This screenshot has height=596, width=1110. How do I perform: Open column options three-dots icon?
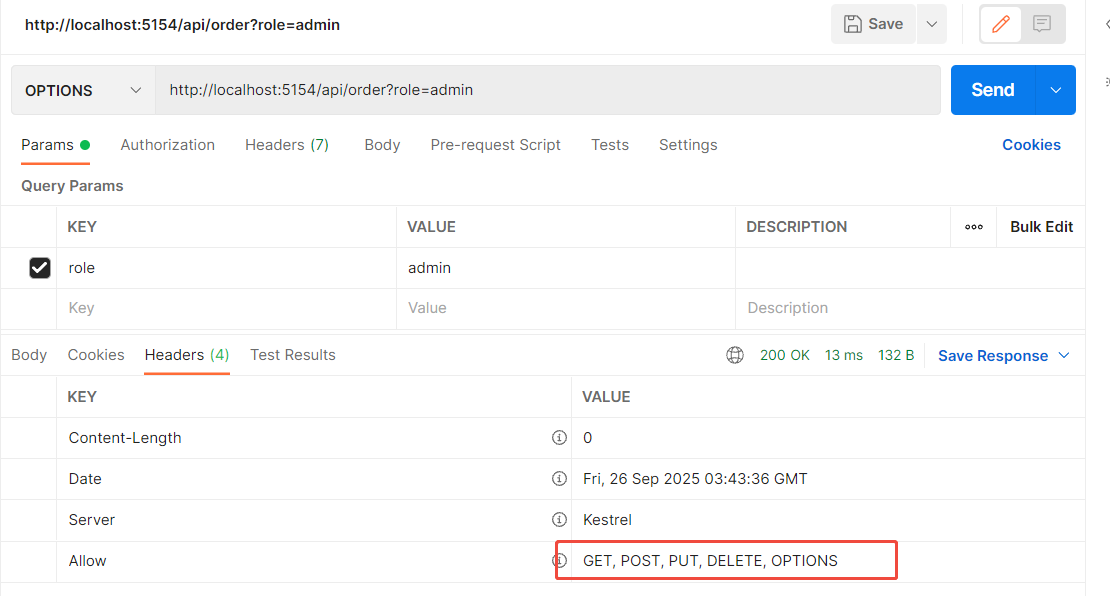(x=974, y=227)
